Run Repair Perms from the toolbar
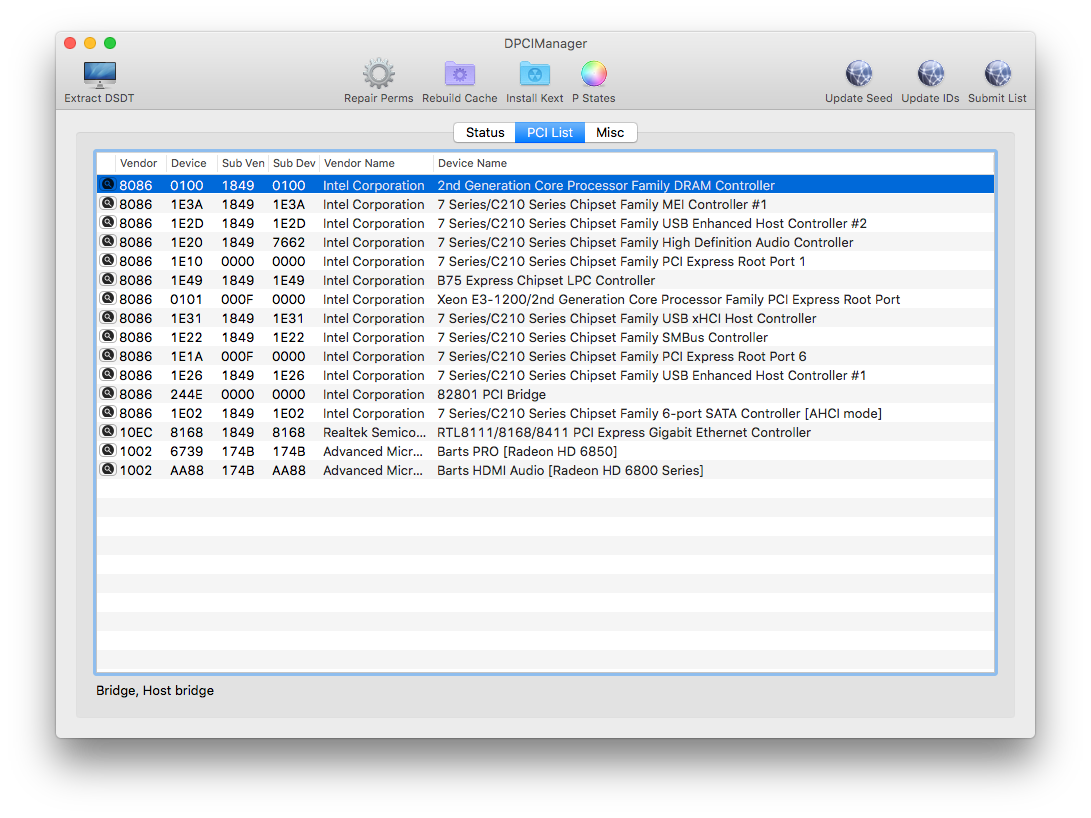1091x818 pixels. (378, 75)
